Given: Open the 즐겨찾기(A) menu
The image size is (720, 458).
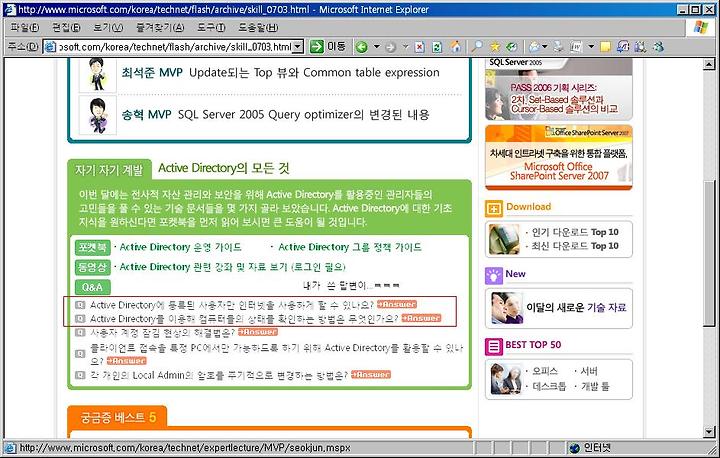Looking at the screenshot, I should click(x=160, y=28).
